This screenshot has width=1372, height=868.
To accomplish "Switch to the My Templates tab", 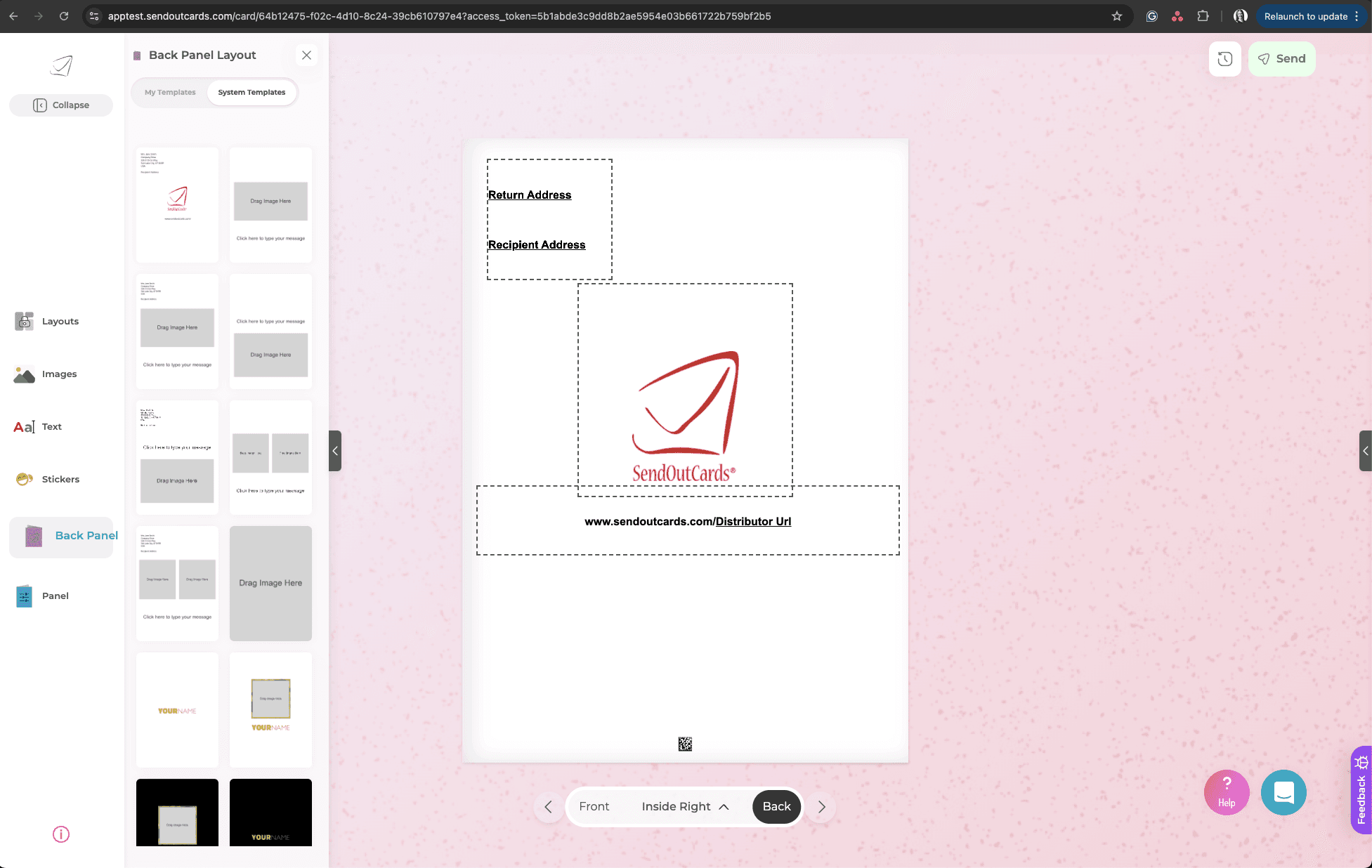I will coord(170,92).
